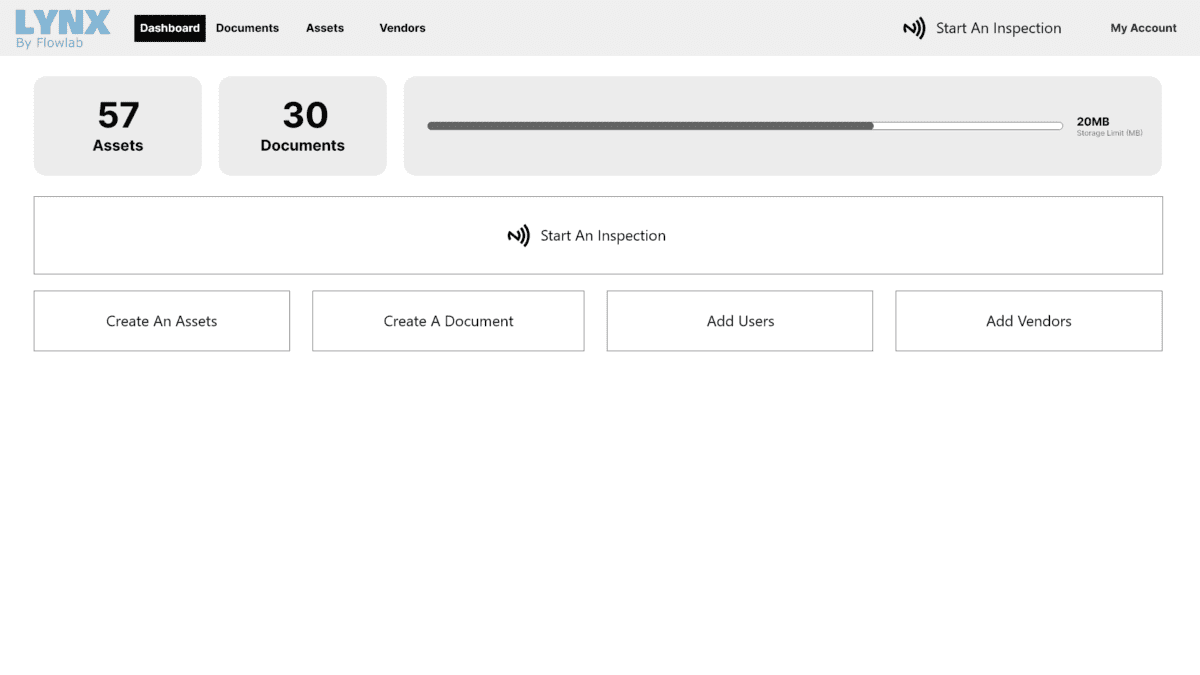Open My Account

[x=1143, y=28]
